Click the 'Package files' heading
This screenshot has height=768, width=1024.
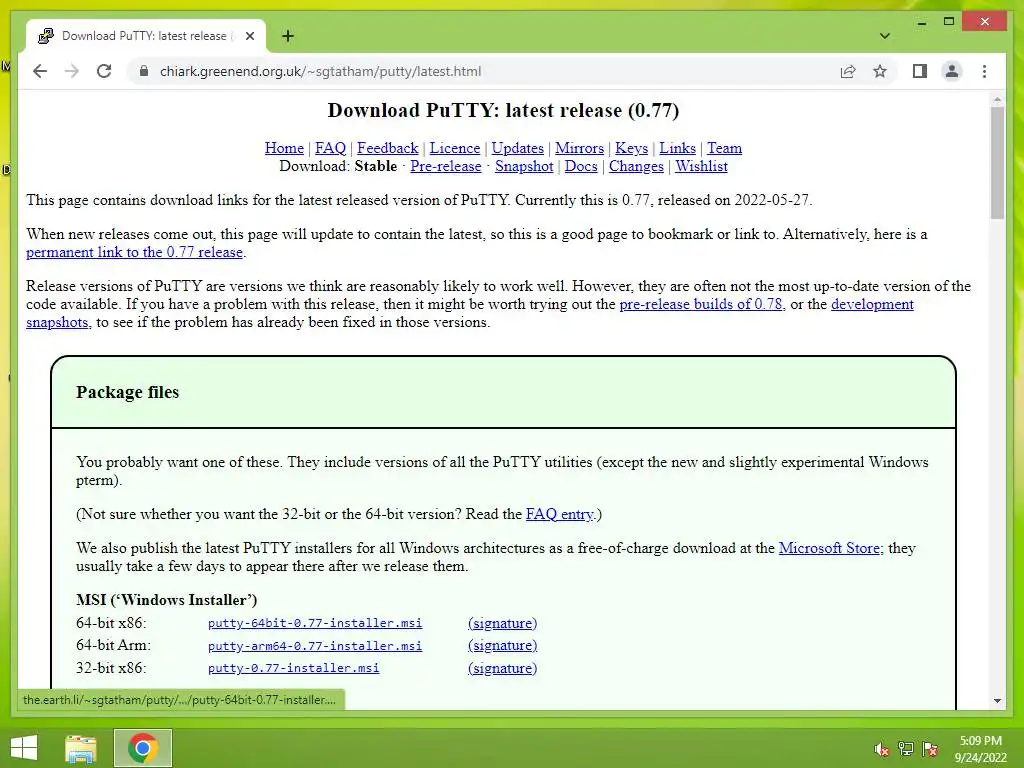point(127,392)
